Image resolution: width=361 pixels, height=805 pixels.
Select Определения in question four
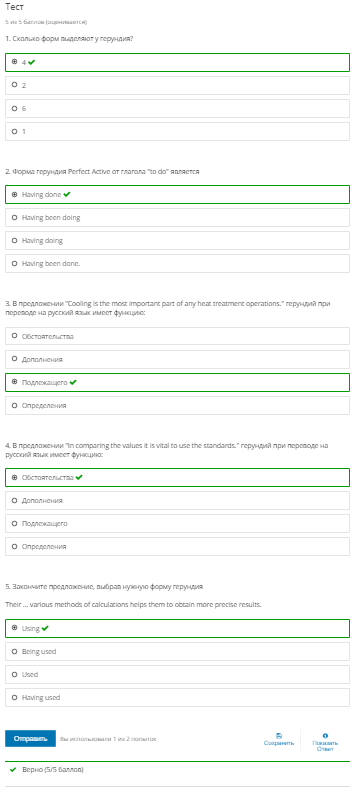[x=177, y=547]
